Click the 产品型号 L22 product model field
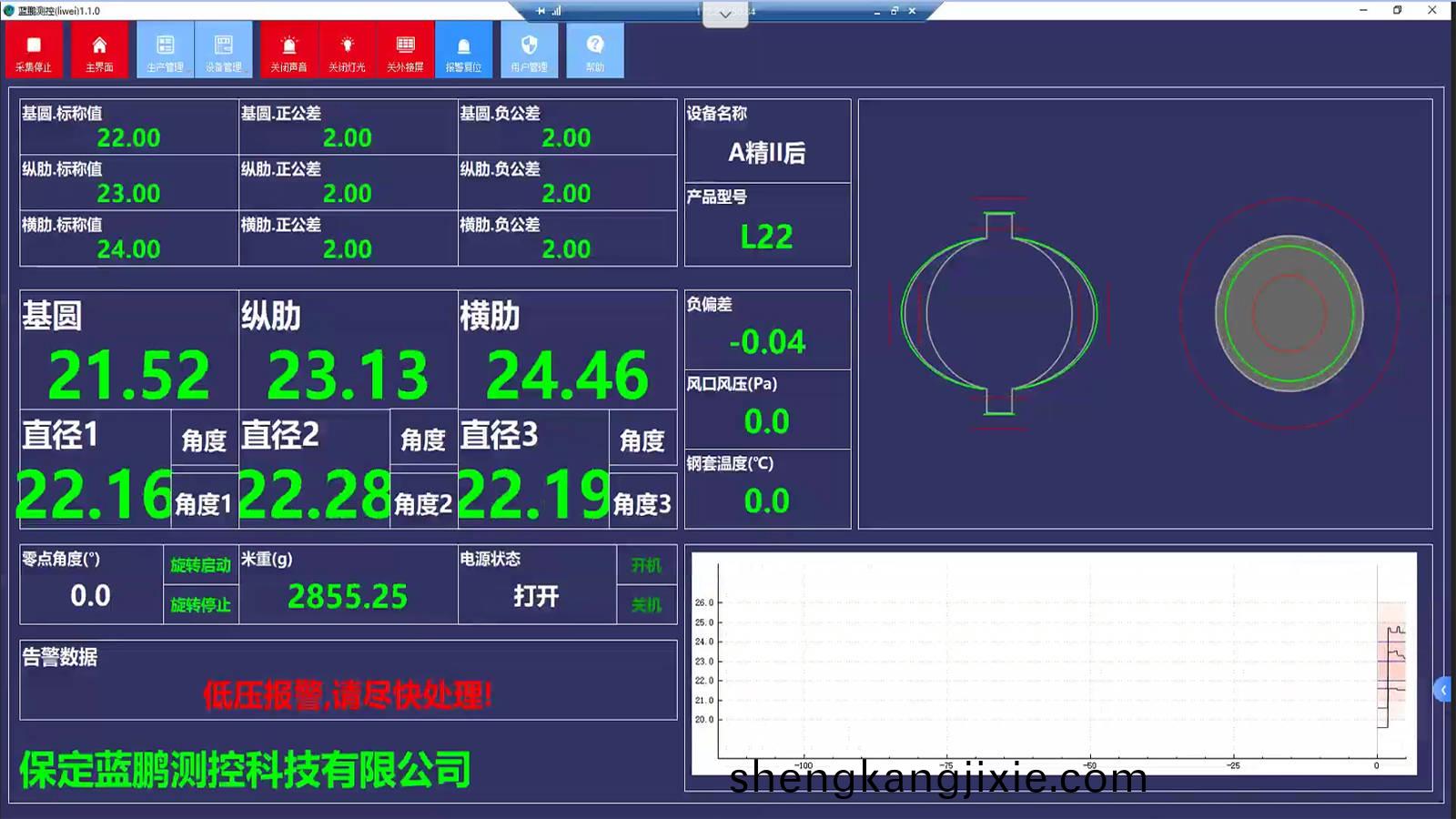The height and width of the screenshot is (819, 1456). click(x=766, y=237)
